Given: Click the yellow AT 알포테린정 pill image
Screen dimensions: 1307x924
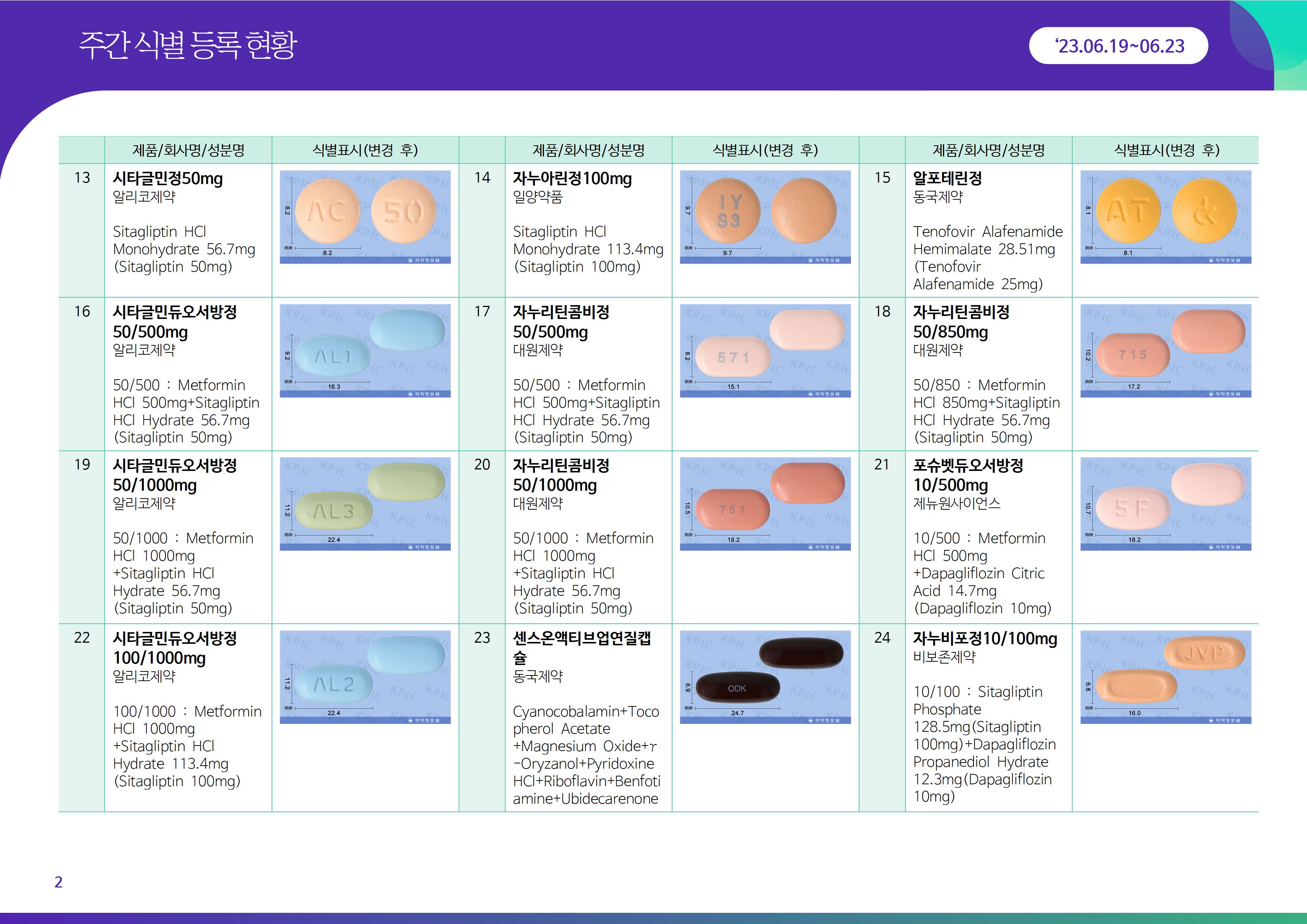Looking at the screenshot, I should click(x=1165, y=217).
